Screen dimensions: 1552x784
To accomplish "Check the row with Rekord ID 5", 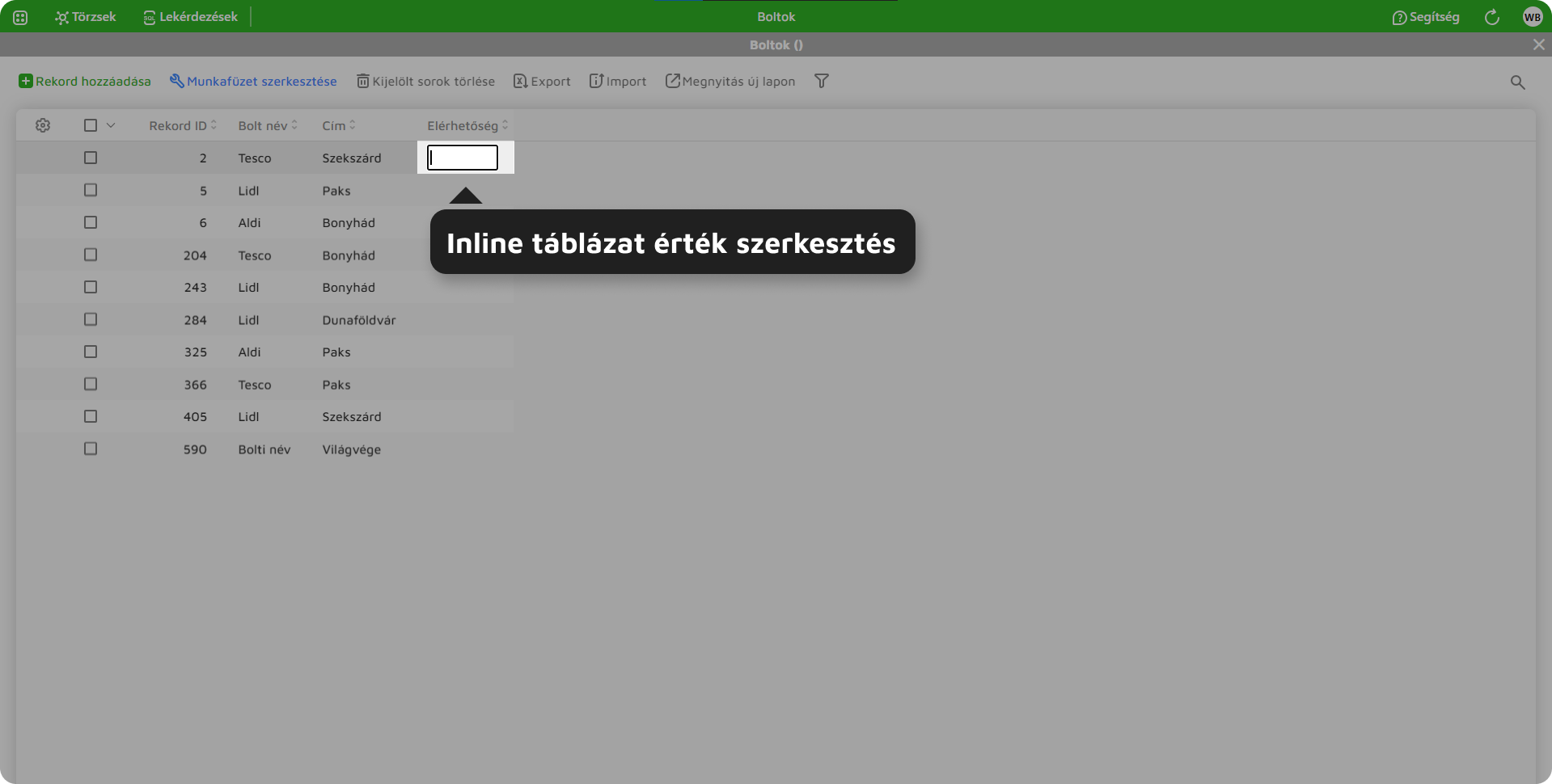I will (x=91, y=190).
